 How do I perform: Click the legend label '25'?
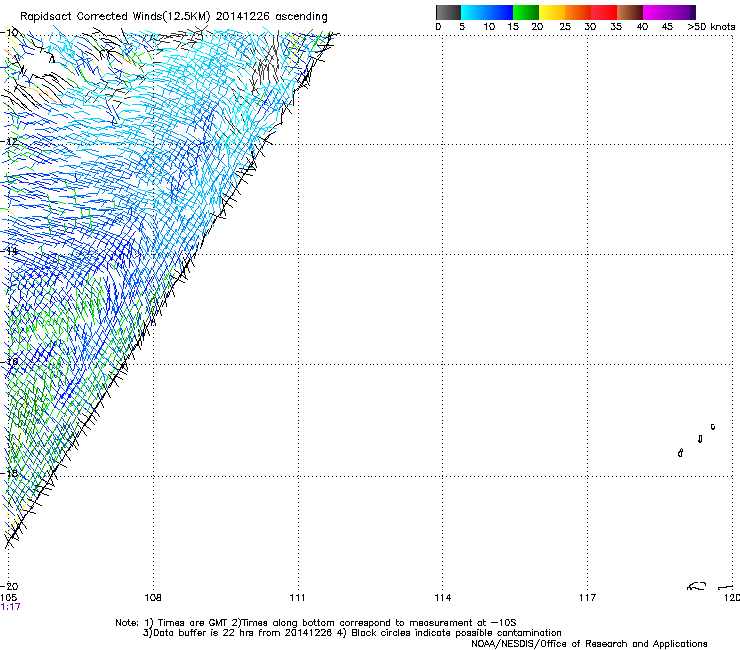[565, 27]
